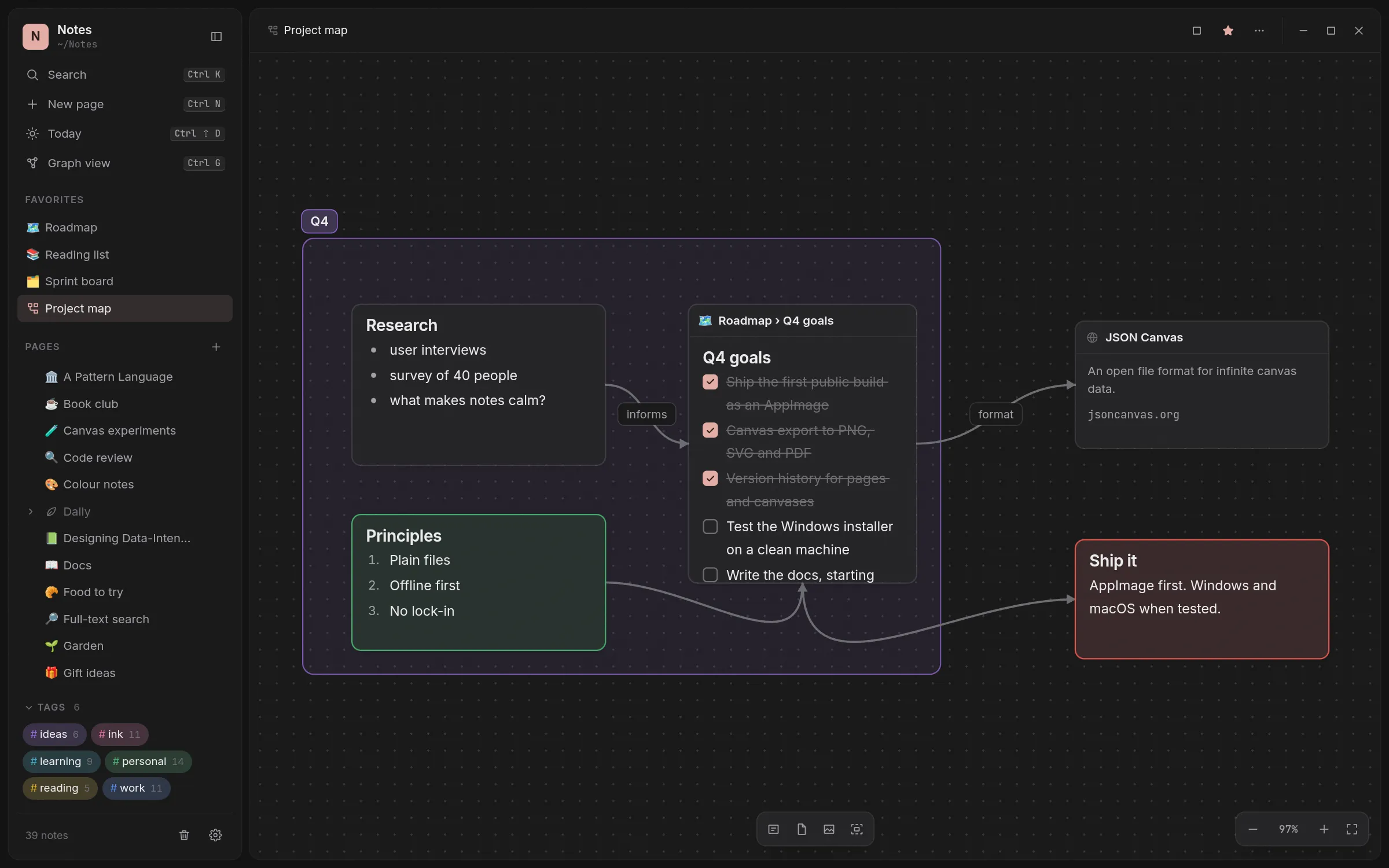Viewport: 1389px width, 868px height.
Task: Toggle the favorite star in title bar
Action: 1228,31
